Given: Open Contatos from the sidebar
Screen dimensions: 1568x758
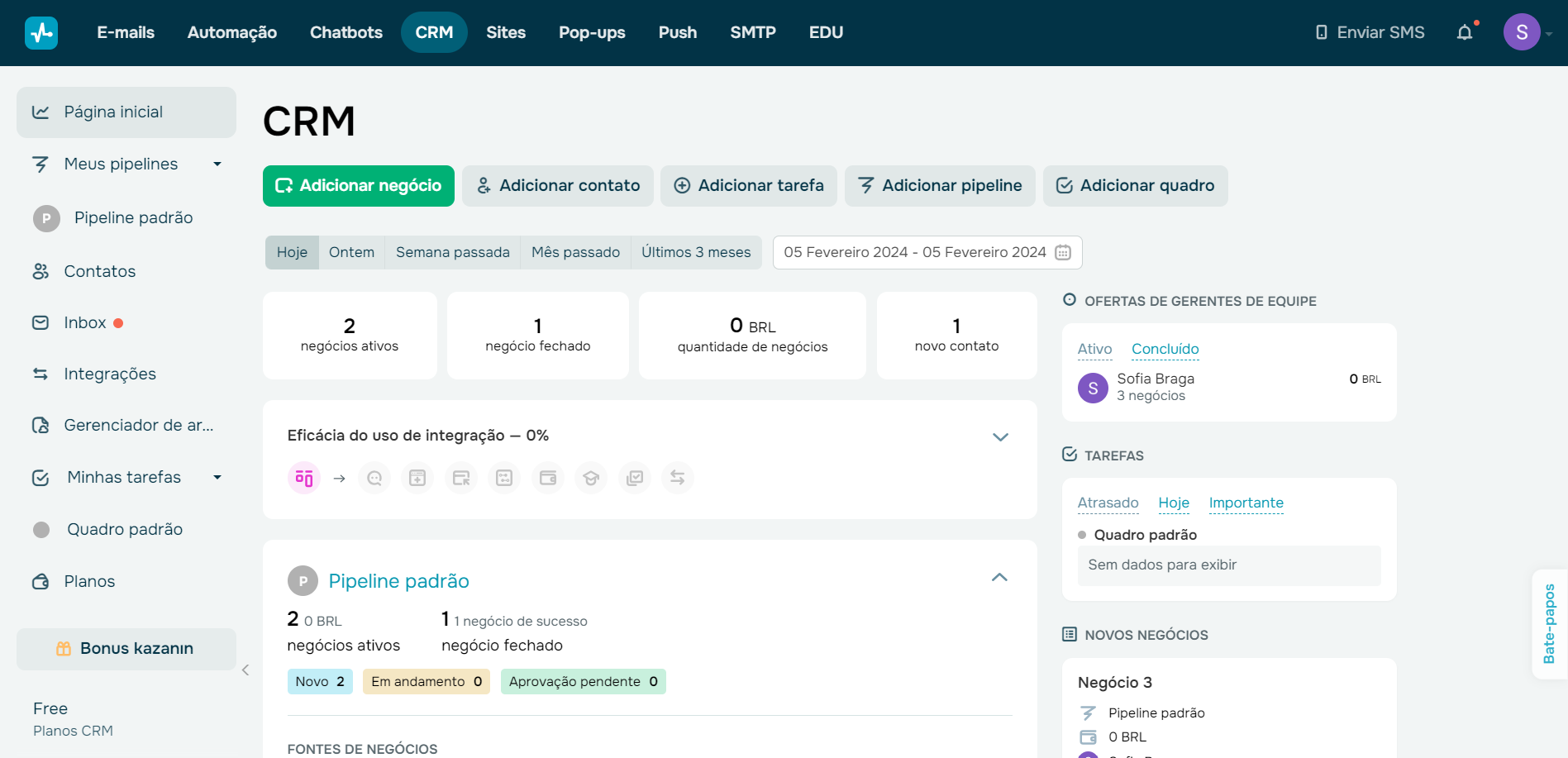Looking at the screenshot, I should pyautogui.click(x=99, y=271).
